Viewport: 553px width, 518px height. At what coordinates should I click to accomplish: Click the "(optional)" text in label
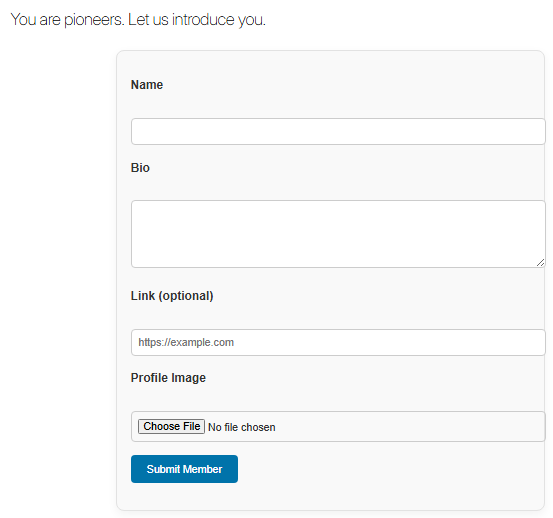pyautogui.click(x=186, y=296)
